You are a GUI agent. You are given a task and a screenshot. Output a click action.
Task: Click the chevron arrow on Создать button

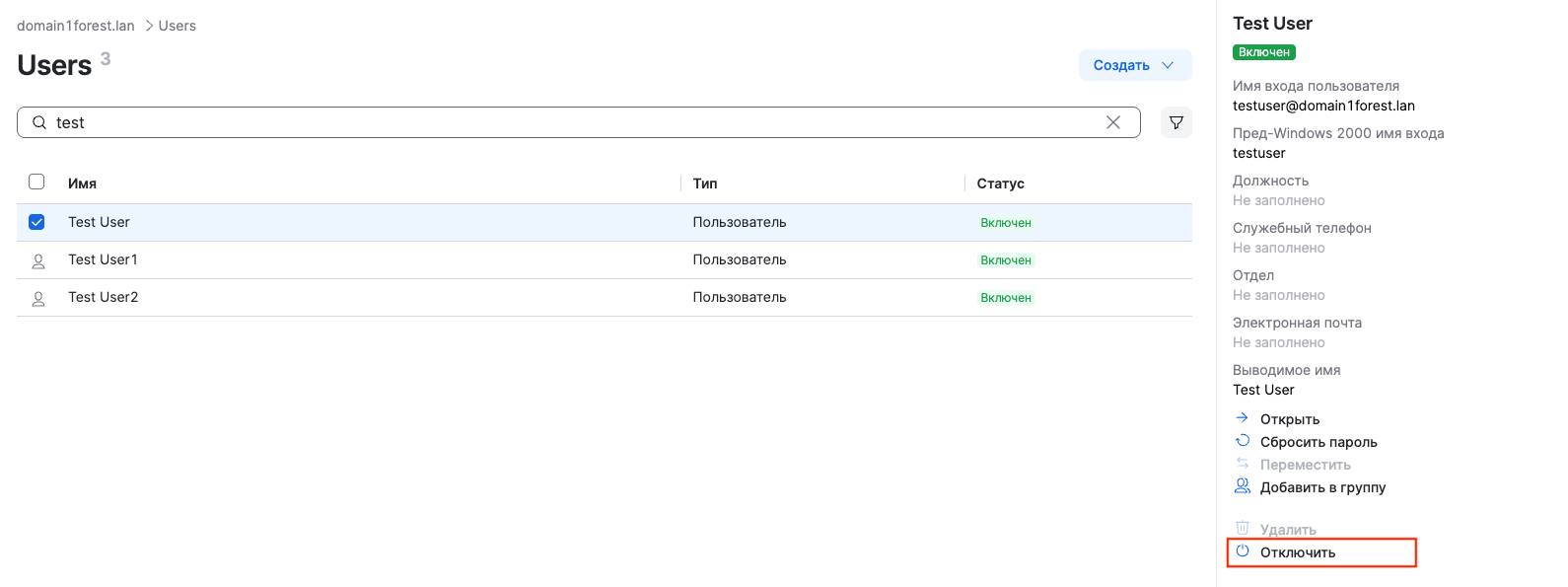(x=1168, y=65)
